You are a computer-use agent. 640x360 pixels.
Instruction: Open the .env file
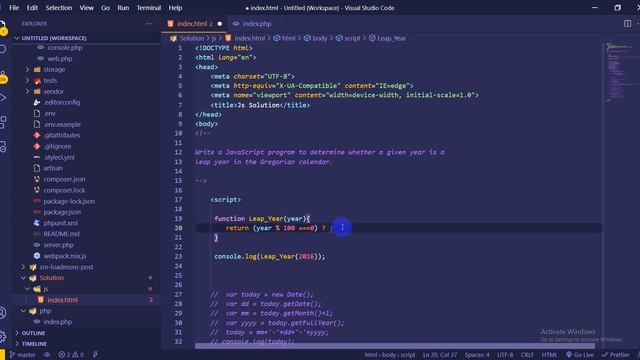pos(49,113)
